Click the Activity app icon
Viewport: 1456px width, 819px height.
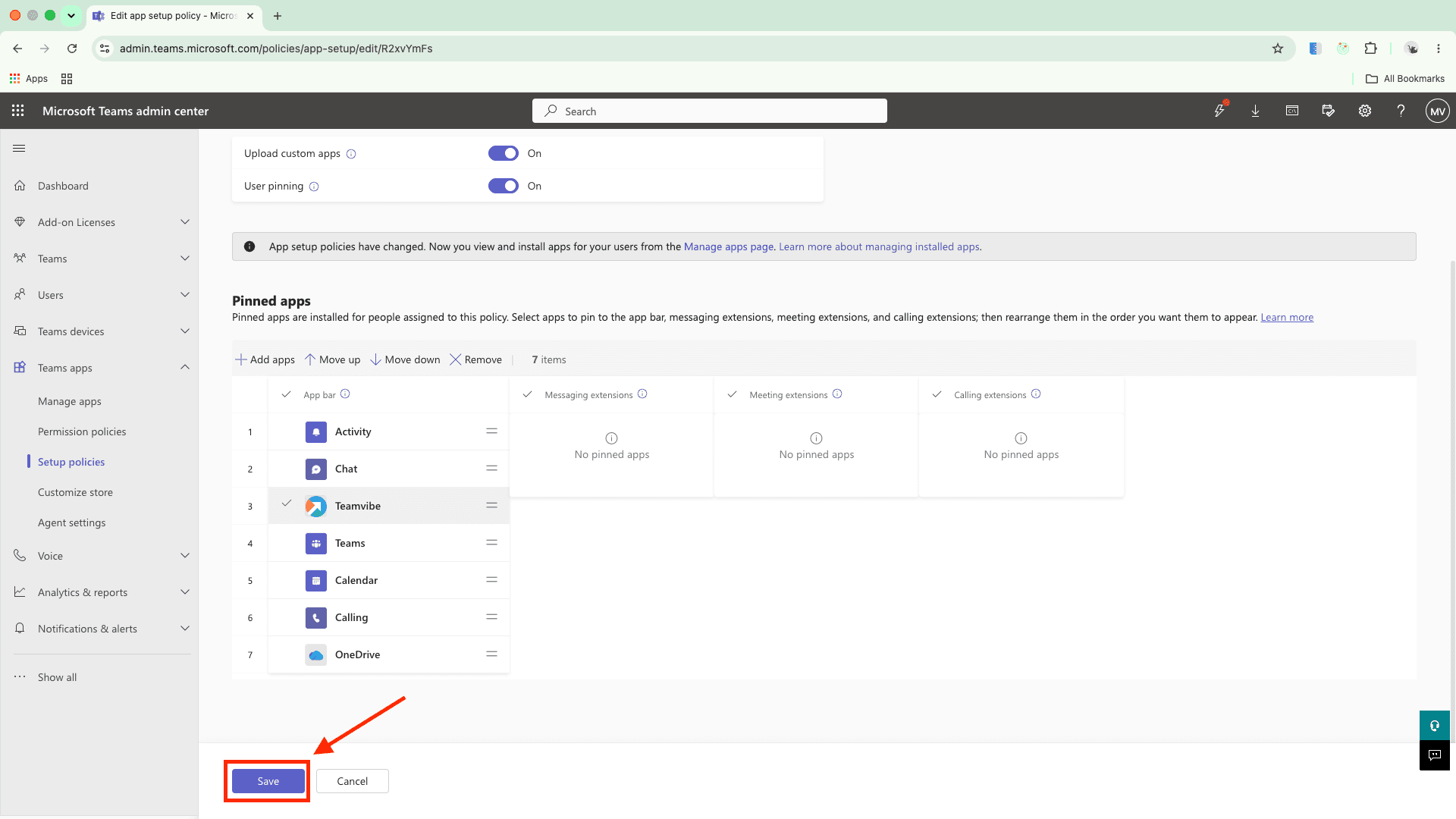[x=316, y=432]
